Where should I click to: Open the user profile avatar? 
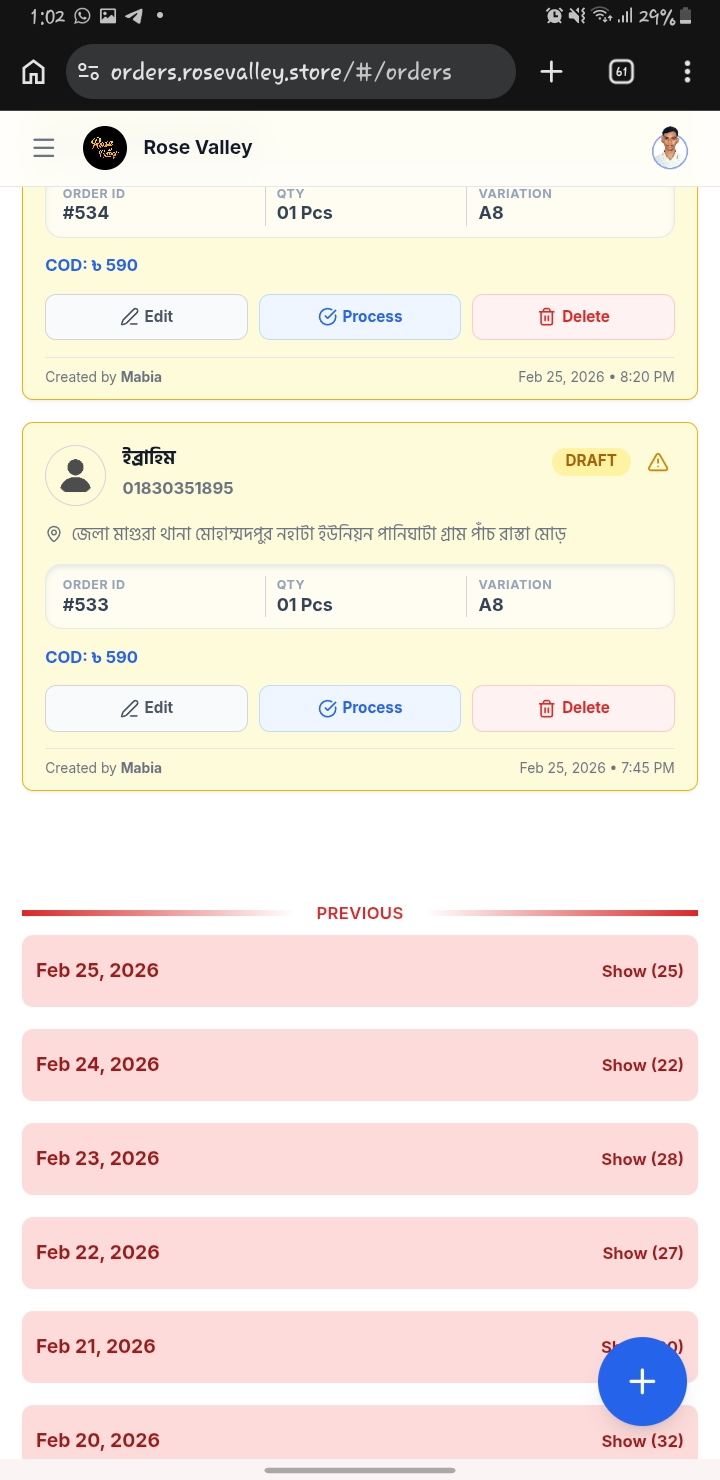(670, 148)
